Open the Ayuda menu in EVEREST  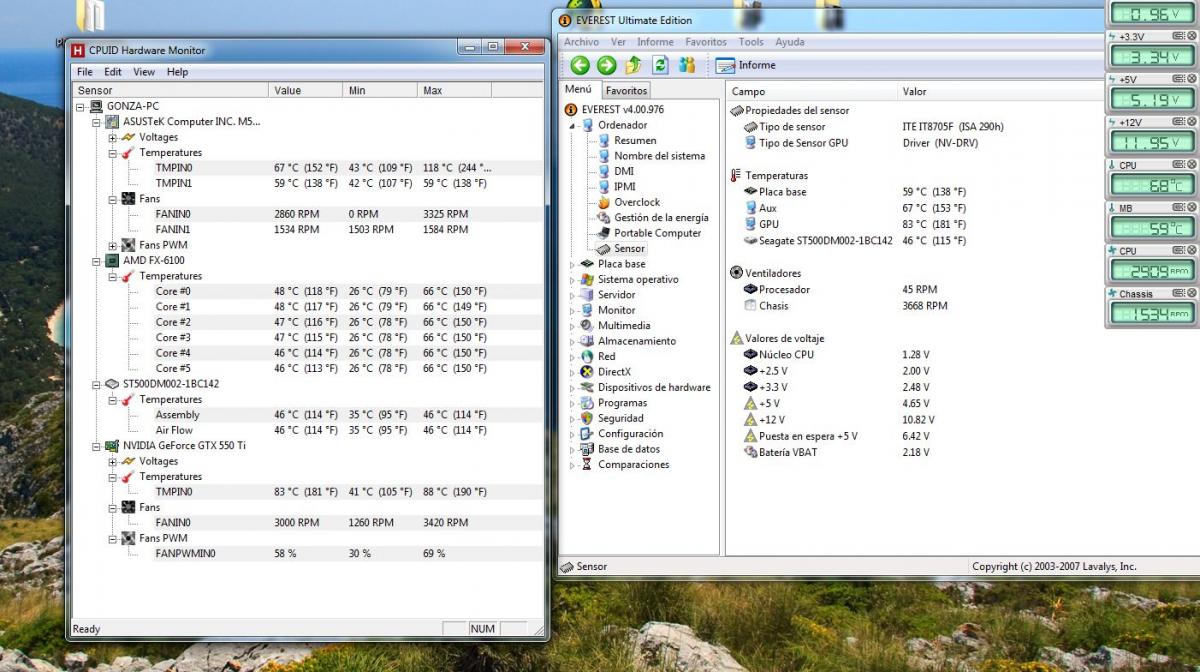click(789, 42)
